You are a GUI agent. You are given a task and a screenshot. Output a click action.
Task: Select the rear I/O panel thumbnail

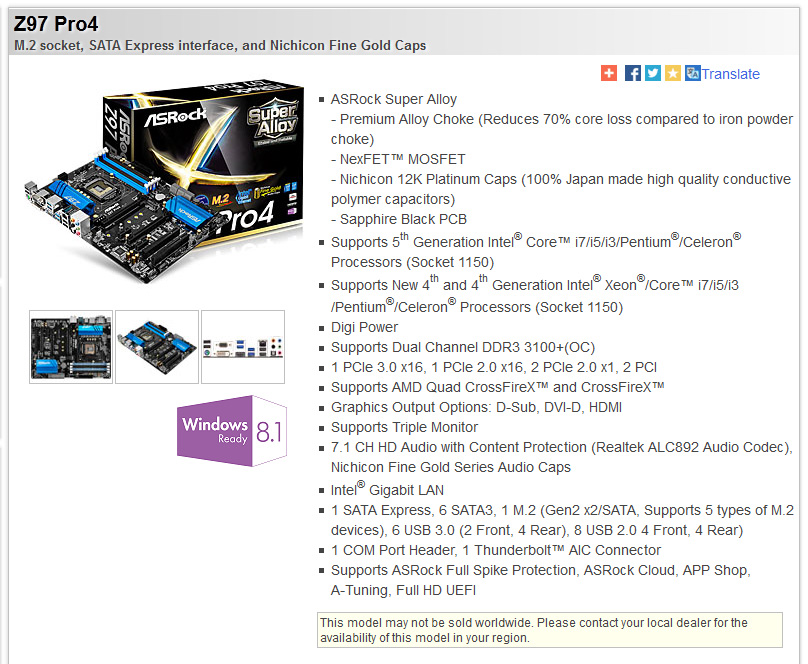[243, 347]
